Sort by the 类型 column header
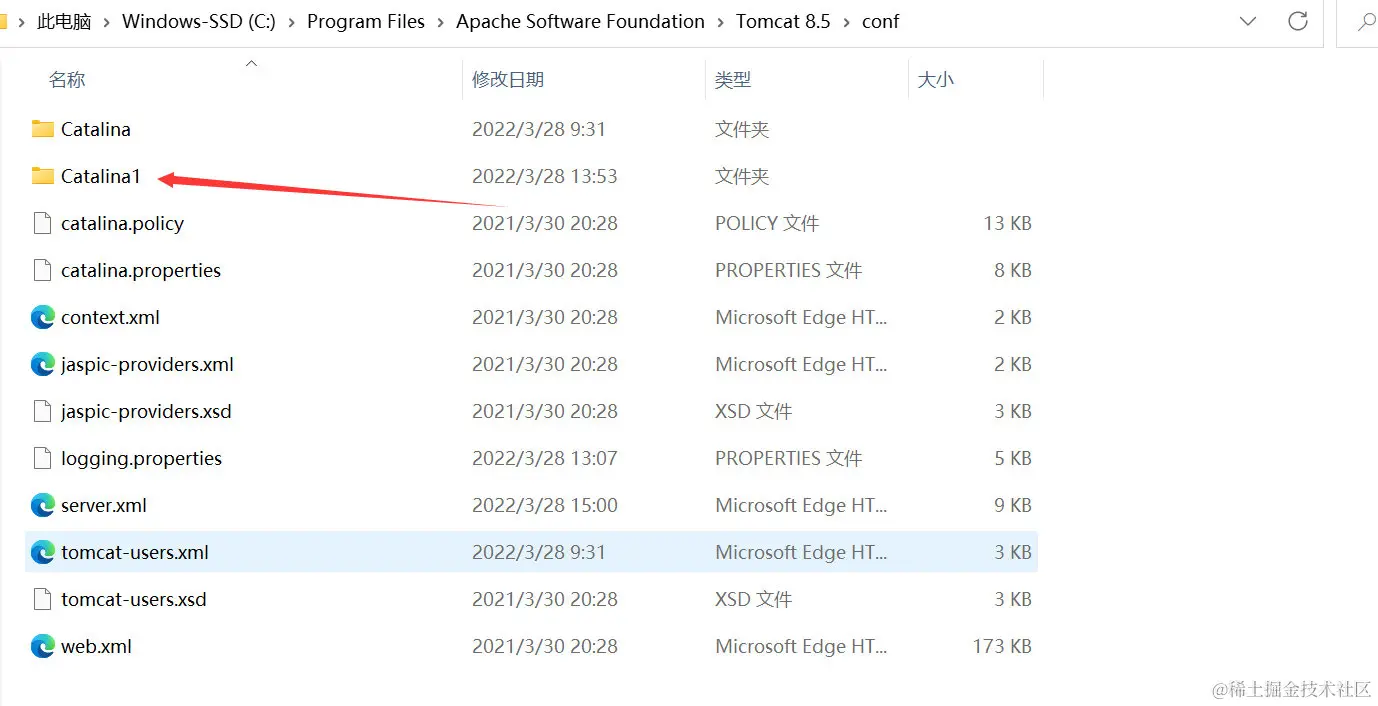Viewport: 1378px width, 706px height. click(733, 80)
